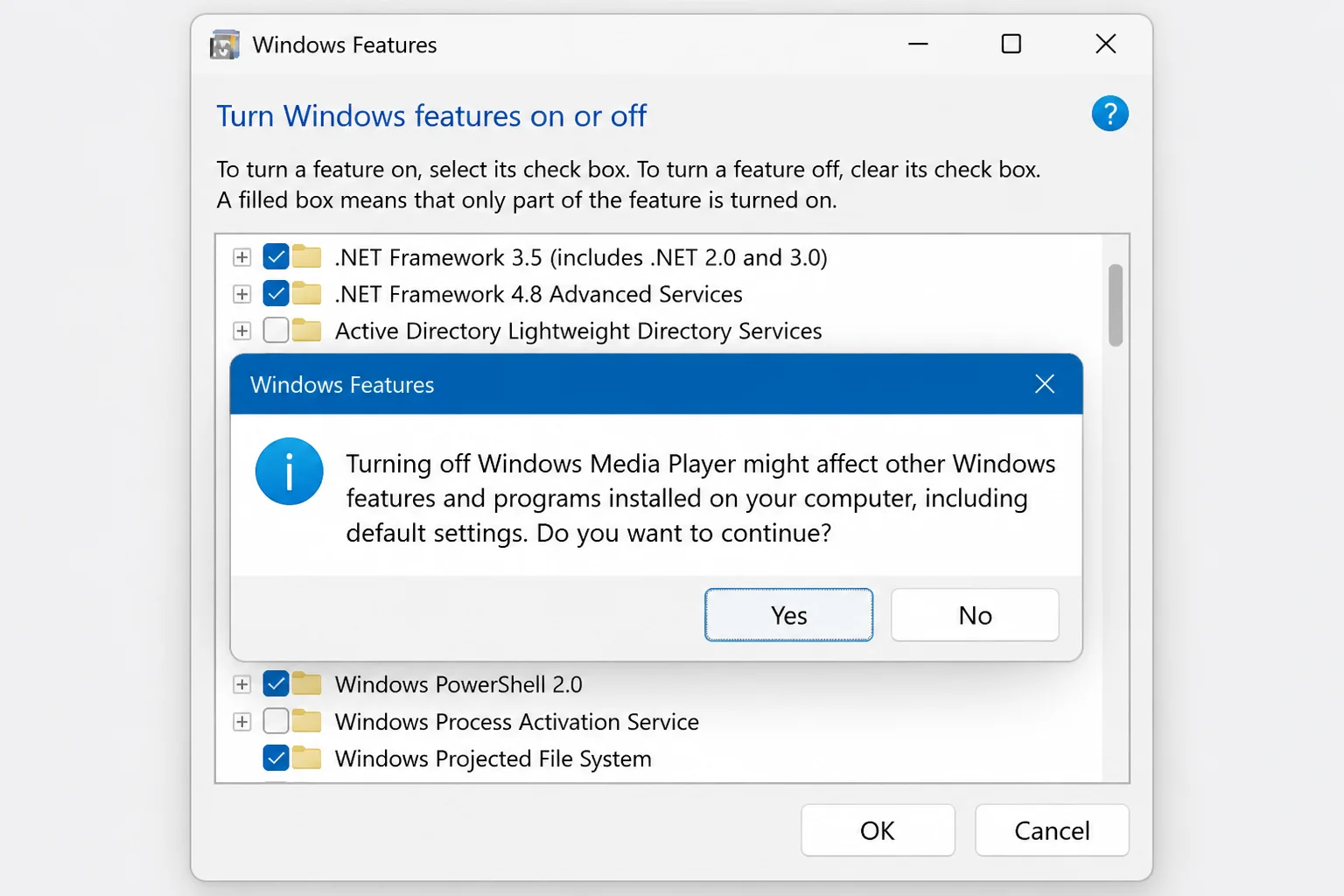Expand Active Directory Lightweight Directory Services node
The width and height of the screenshot is (1344, 896).
[x=242, y=331]
